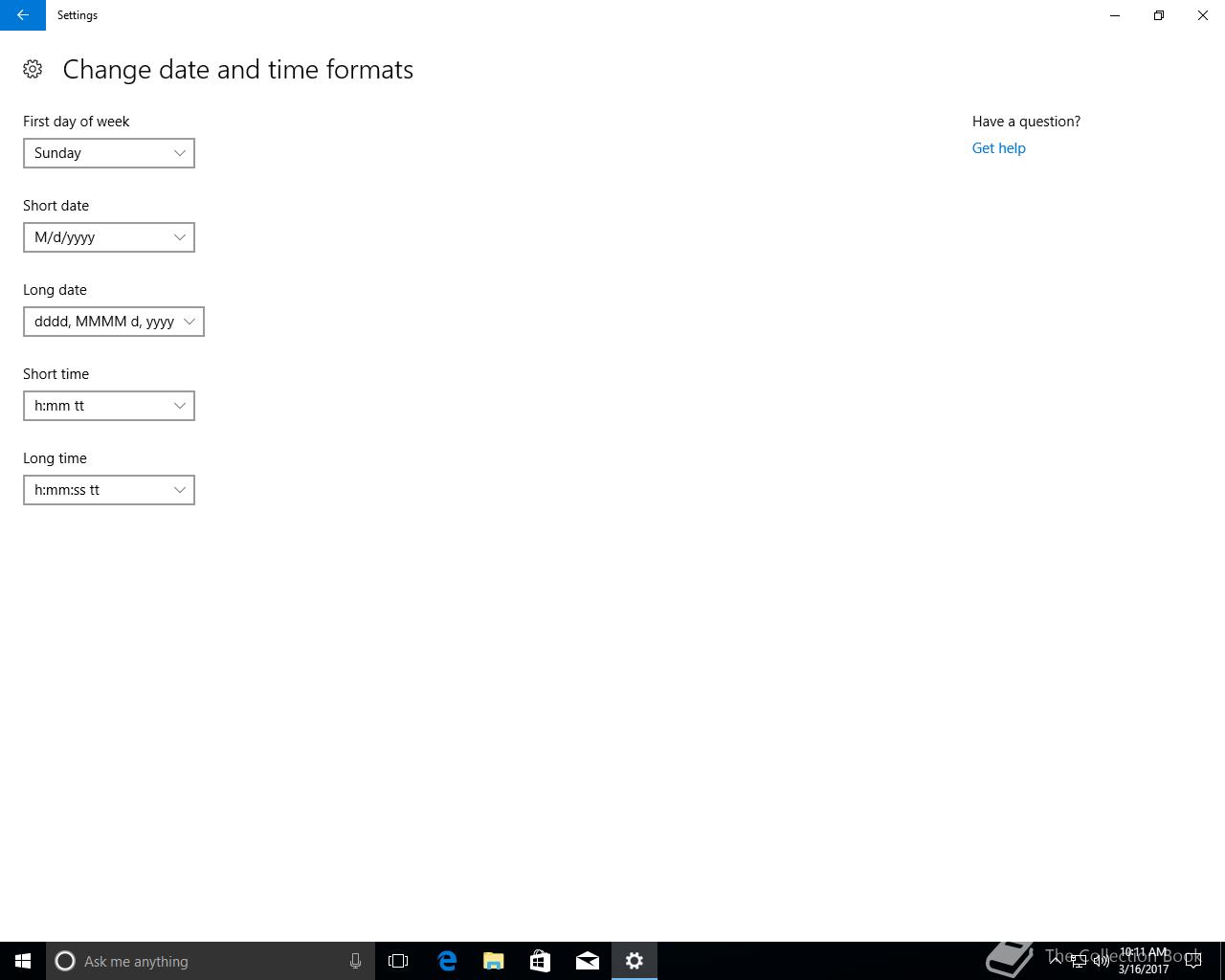Go back with the Settings back arrow
The width and height of the screenshot is (1225, 980).
tap(23, 15)
